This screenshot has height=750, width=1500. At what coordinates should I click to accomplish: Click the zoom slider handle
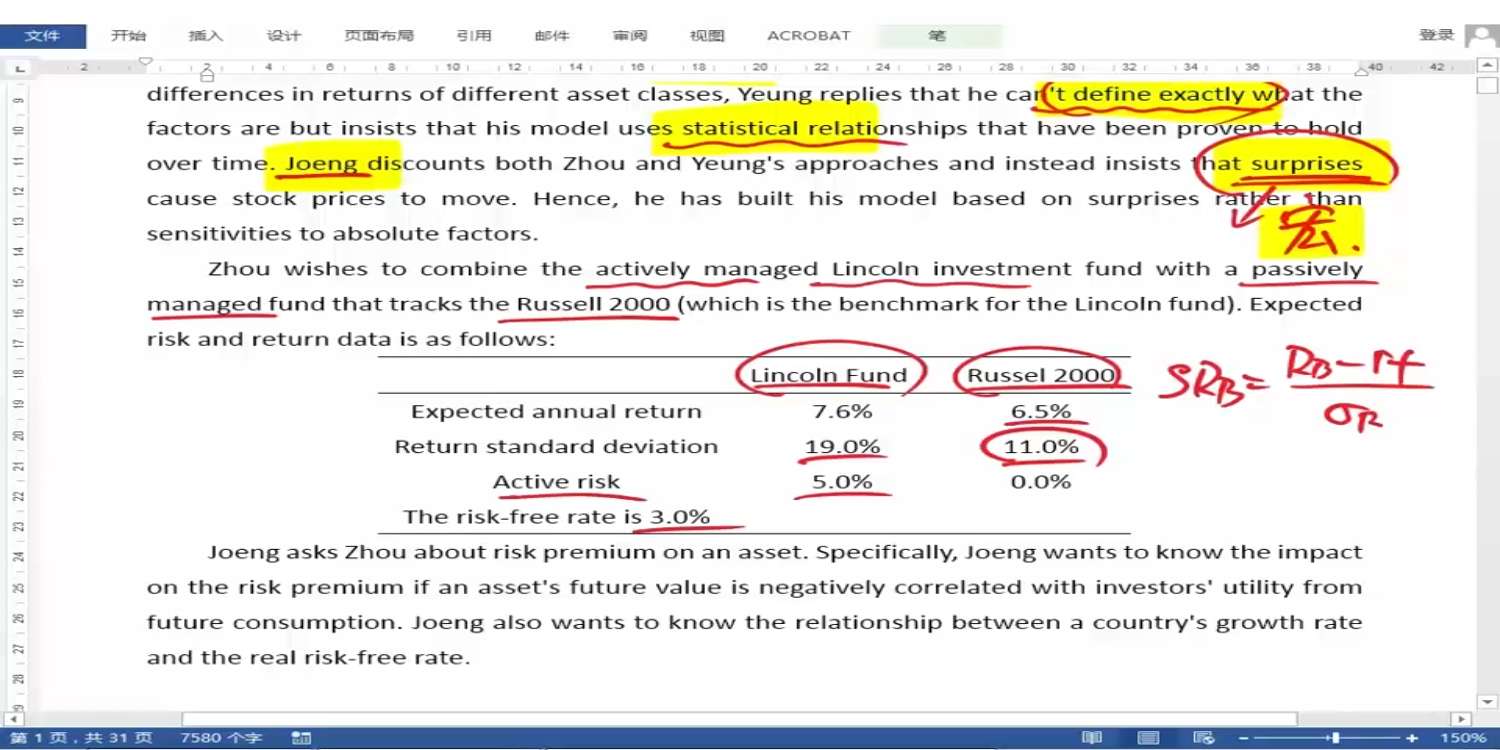pyautogui.click(x=1335, y=738)
